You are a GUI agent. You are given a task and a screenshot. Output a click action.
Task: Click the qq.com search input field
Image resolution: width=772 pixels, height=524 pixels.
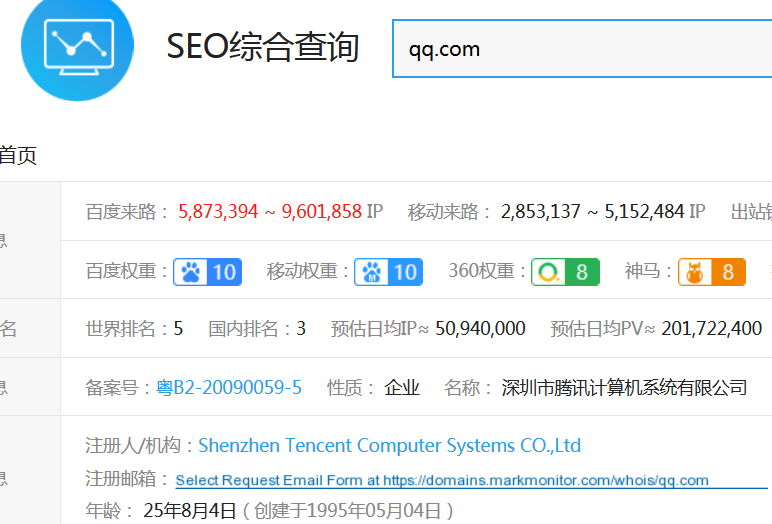[x=582, y=49]
